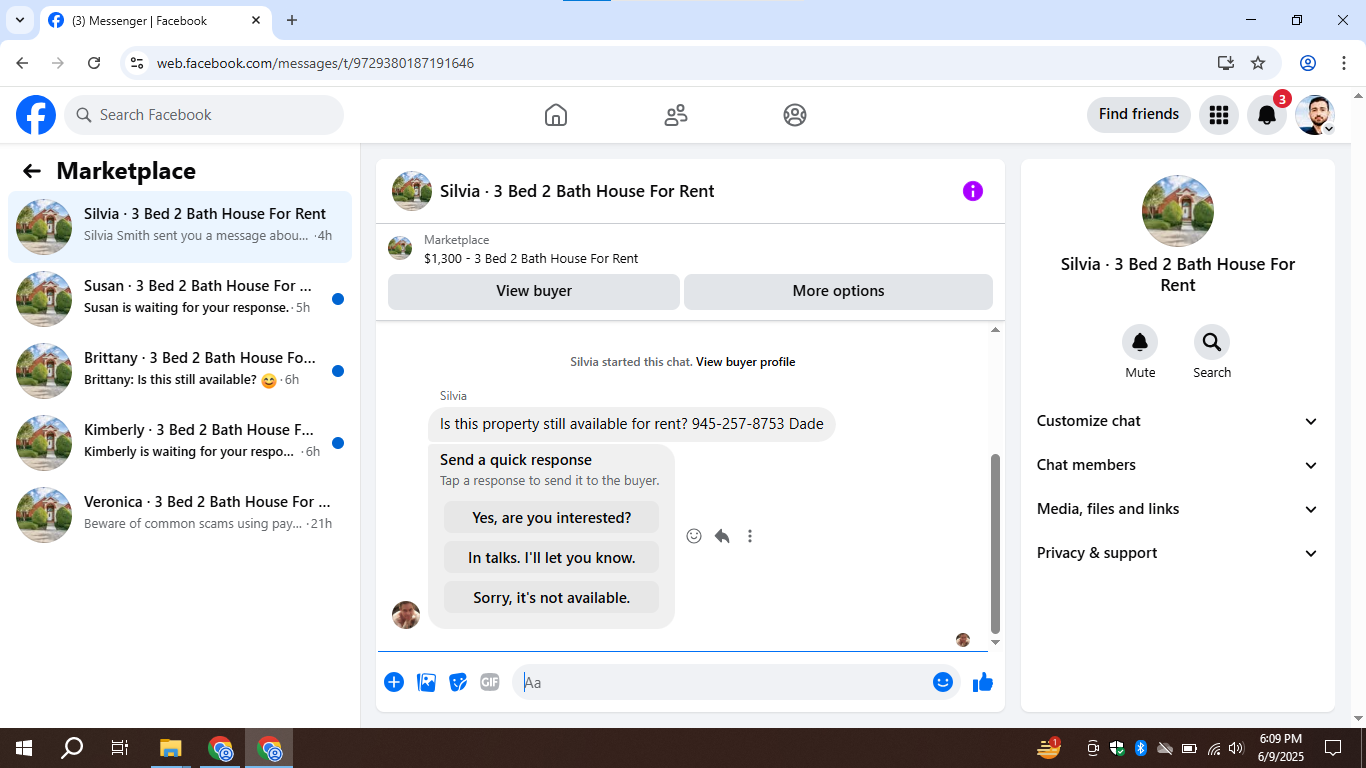
Task: Open Kimberly's conversation in the list
Action: (180, 443)
